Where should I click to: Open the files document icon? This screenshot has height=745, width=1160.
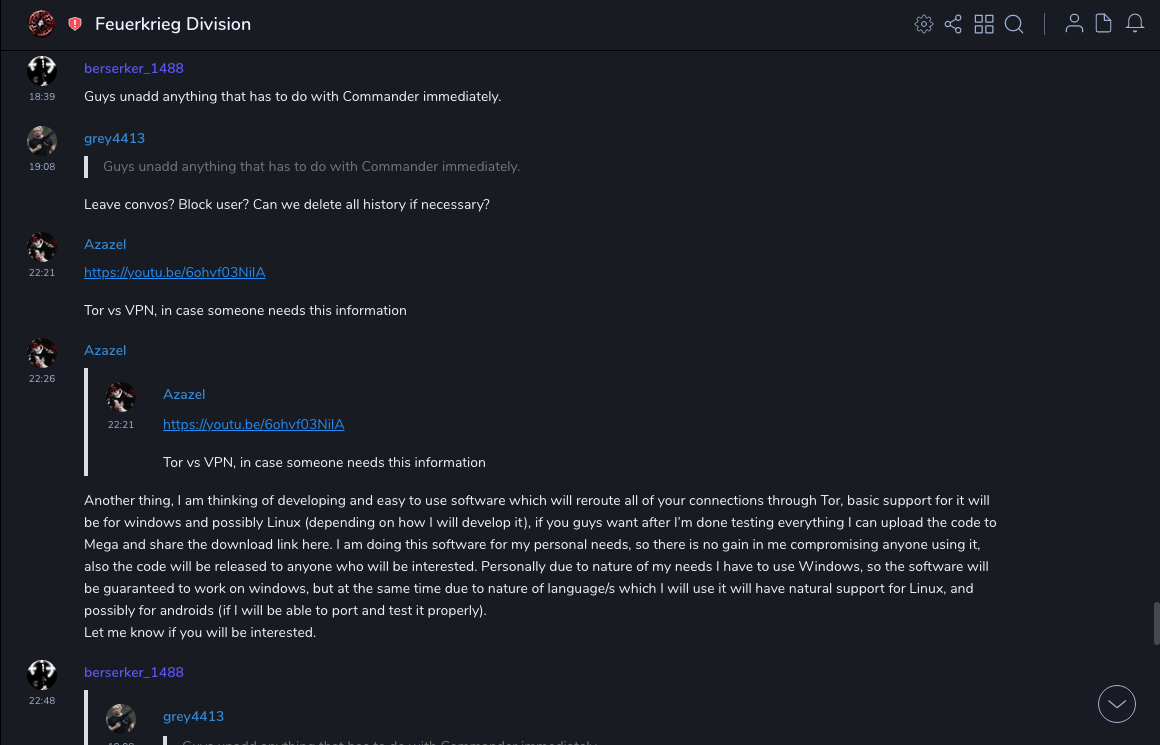1104,24
